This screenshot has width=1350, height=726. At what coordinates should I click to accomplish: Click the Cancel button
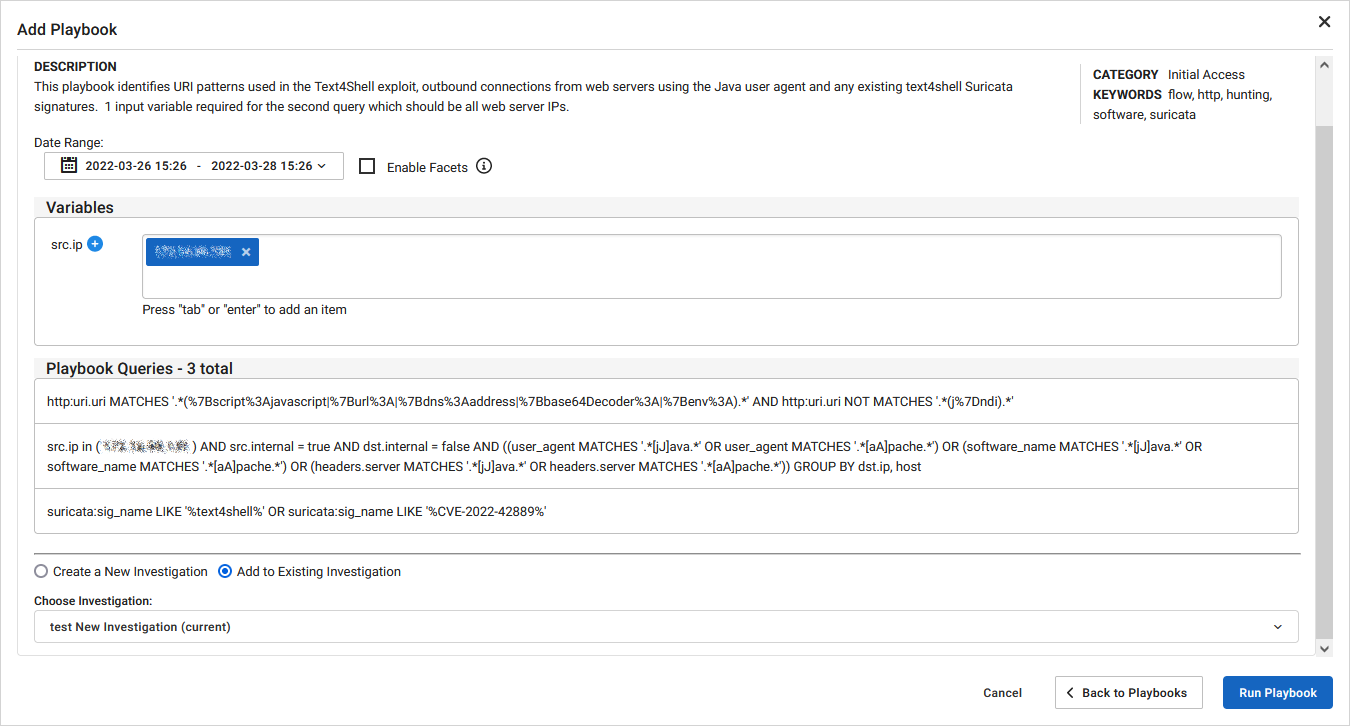[1002, 692]
